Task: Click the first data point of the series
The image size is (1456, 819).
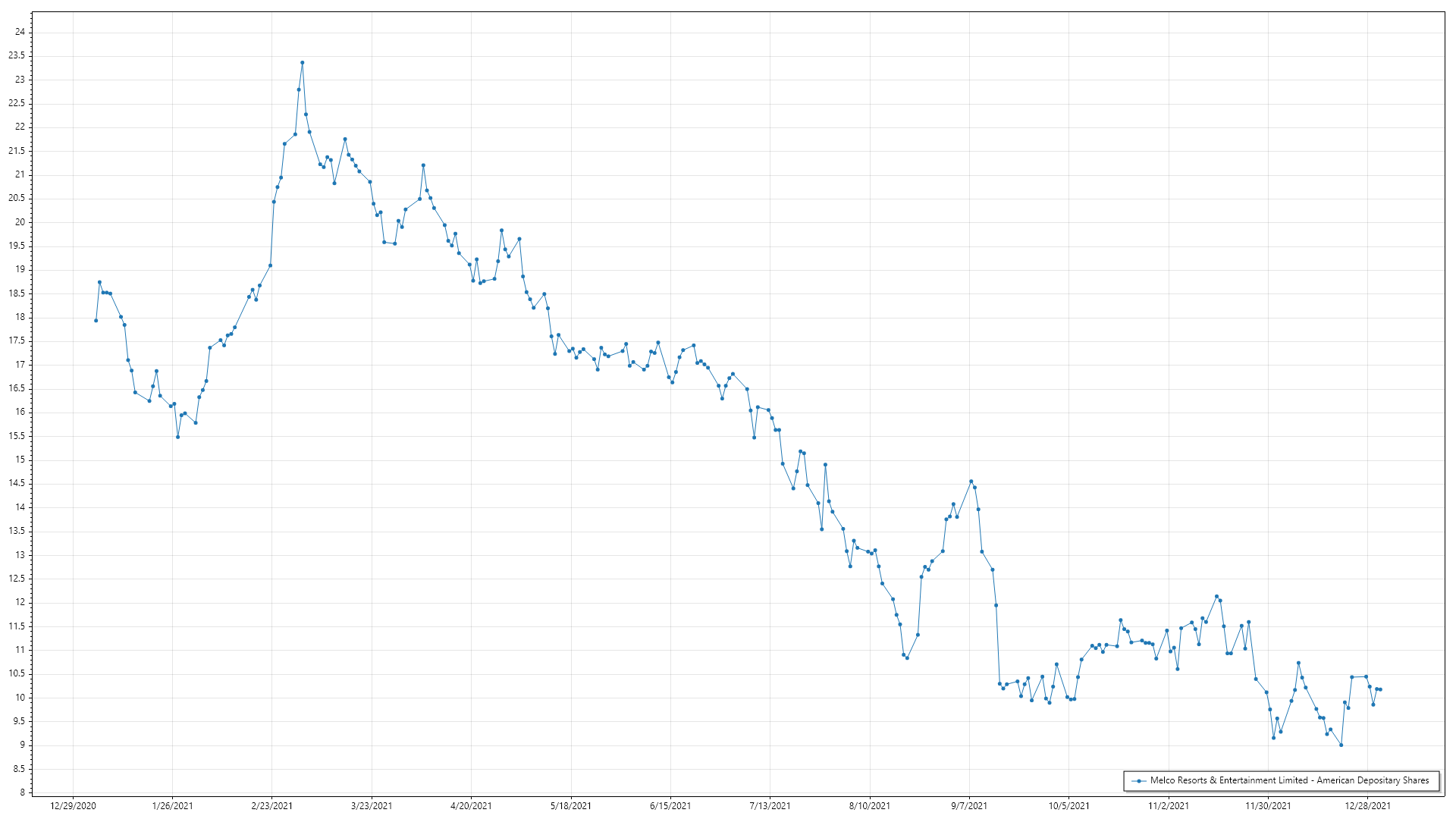Action: (x=96, y=321)
